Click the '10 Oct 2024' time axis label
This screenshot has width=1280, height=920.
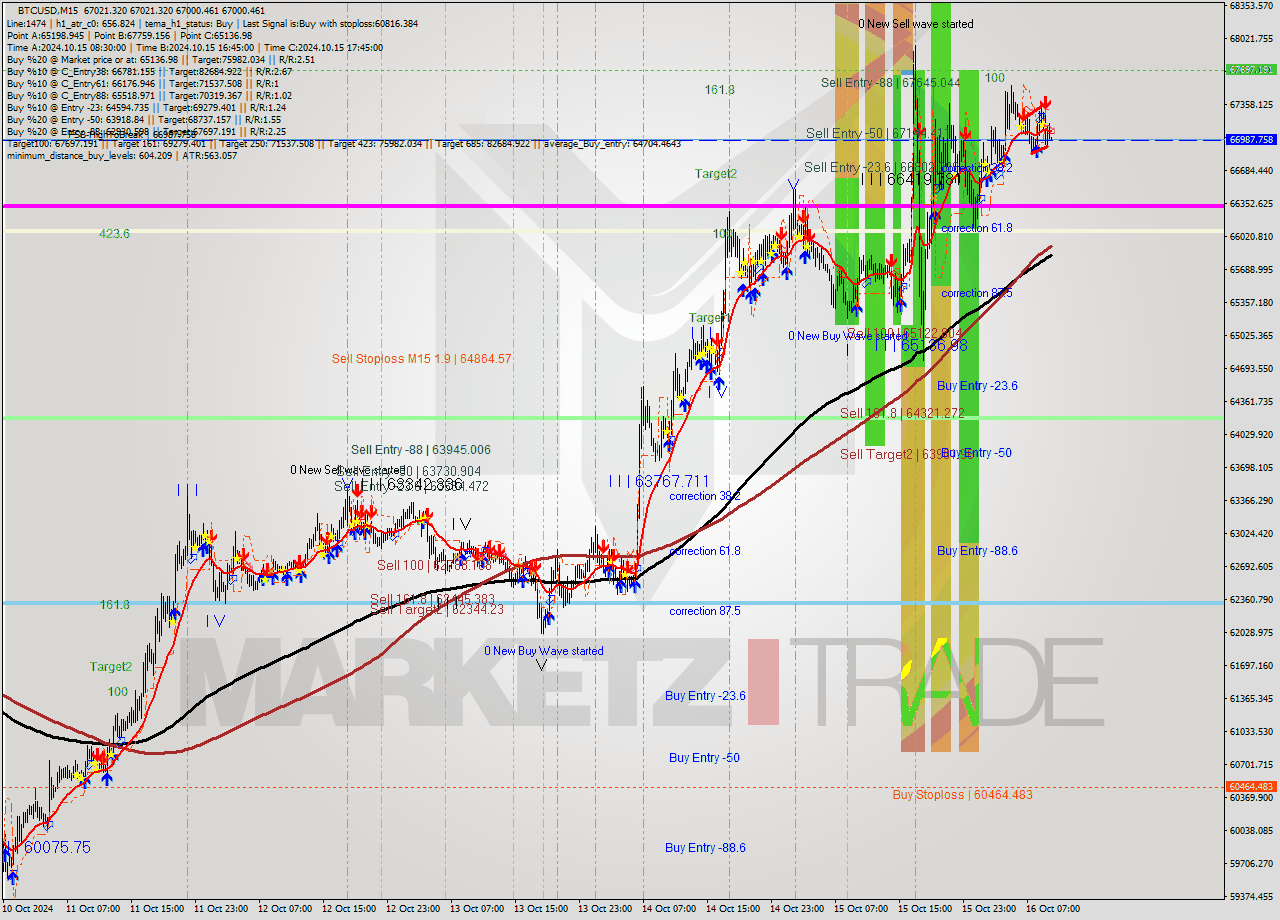click(x=29, y=910)
